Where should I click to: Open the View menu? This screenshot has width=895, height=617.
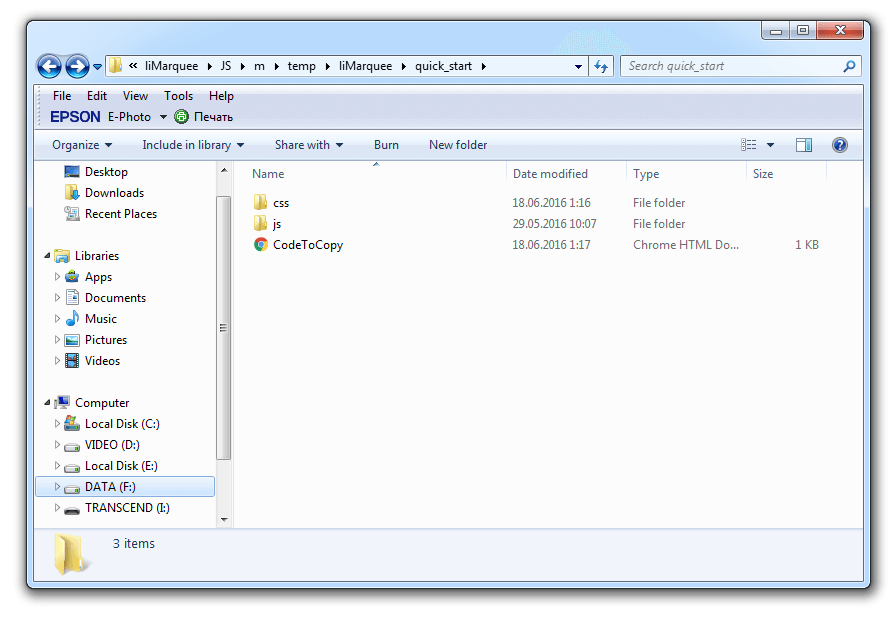pos(135,96)
